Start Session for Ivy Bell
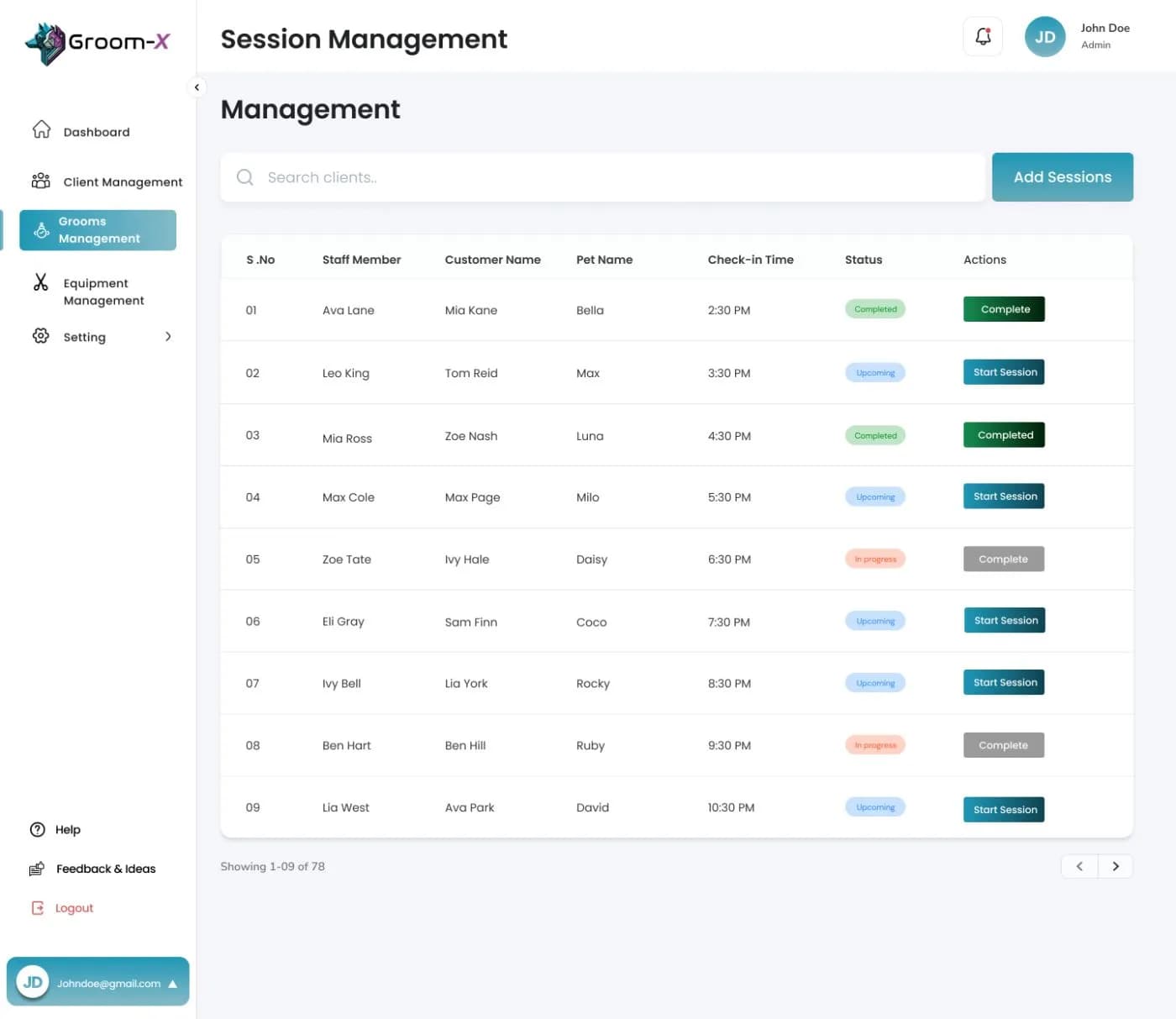The height and width of the screenshot is (1019, 1176). pyautogui.click(x=1004, y=683)
